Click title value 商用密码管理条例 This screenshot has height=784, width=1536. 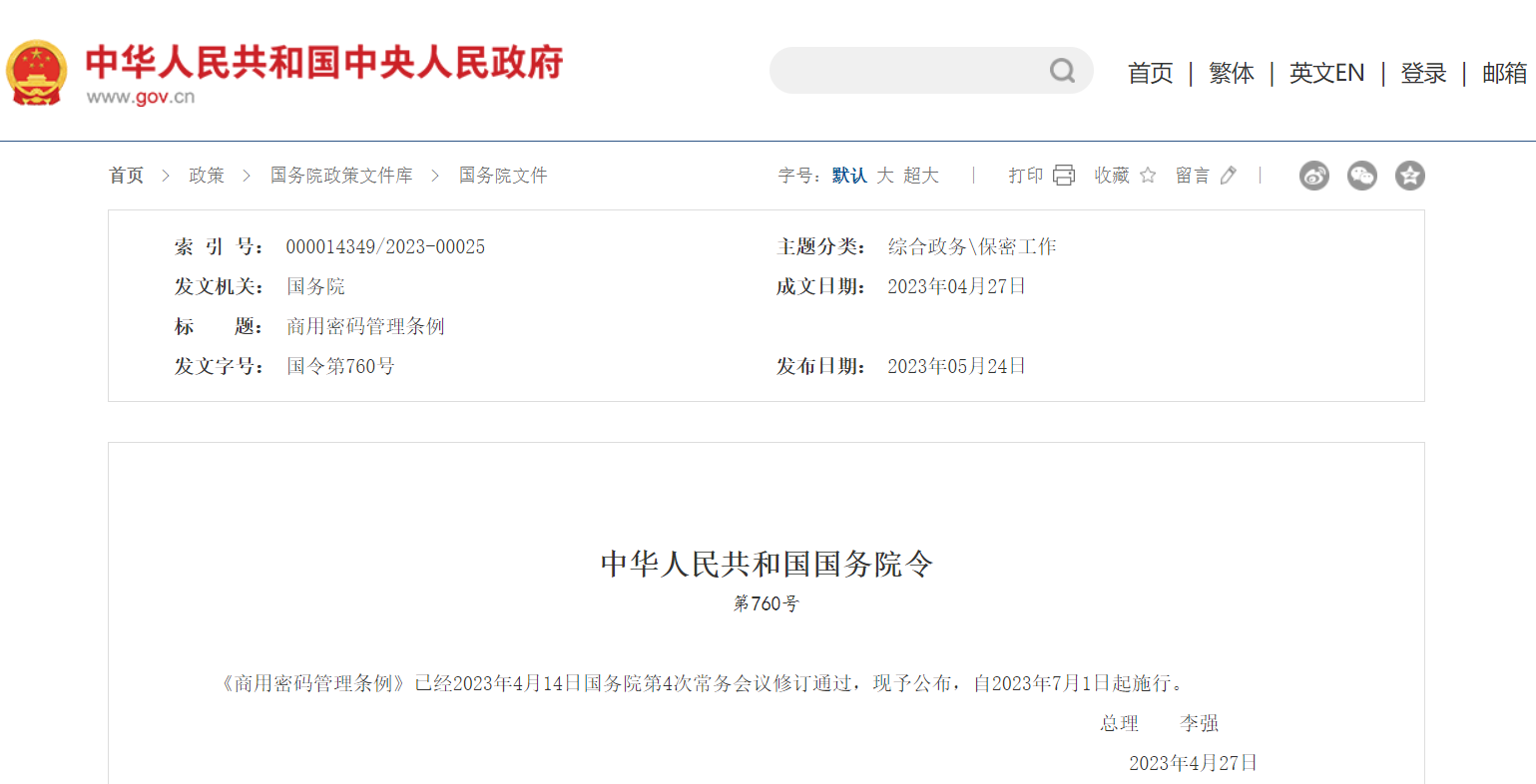(365, 327)
